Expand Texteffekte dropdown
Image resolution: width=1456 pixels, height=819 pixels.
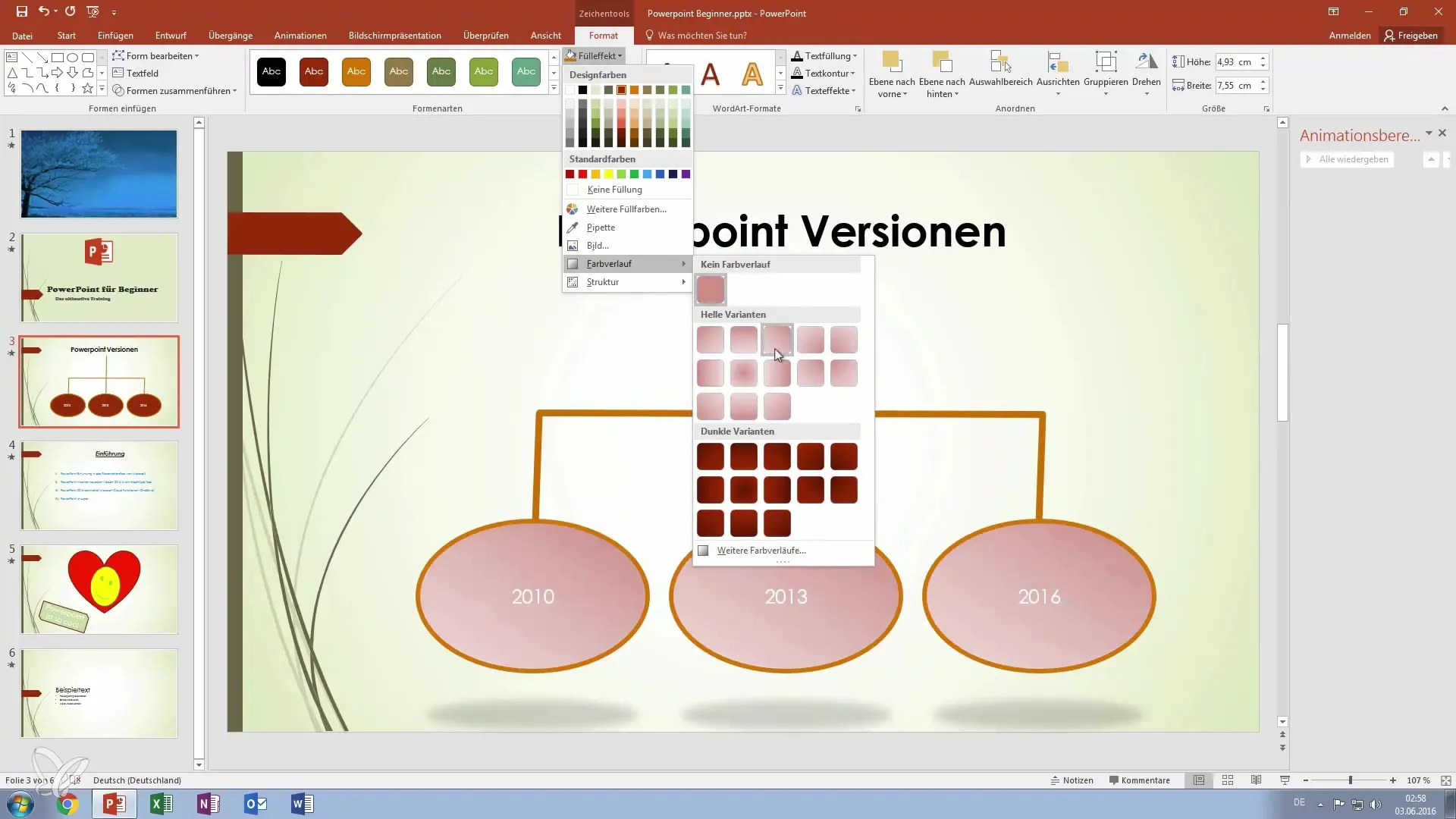[x=824, y=91]
